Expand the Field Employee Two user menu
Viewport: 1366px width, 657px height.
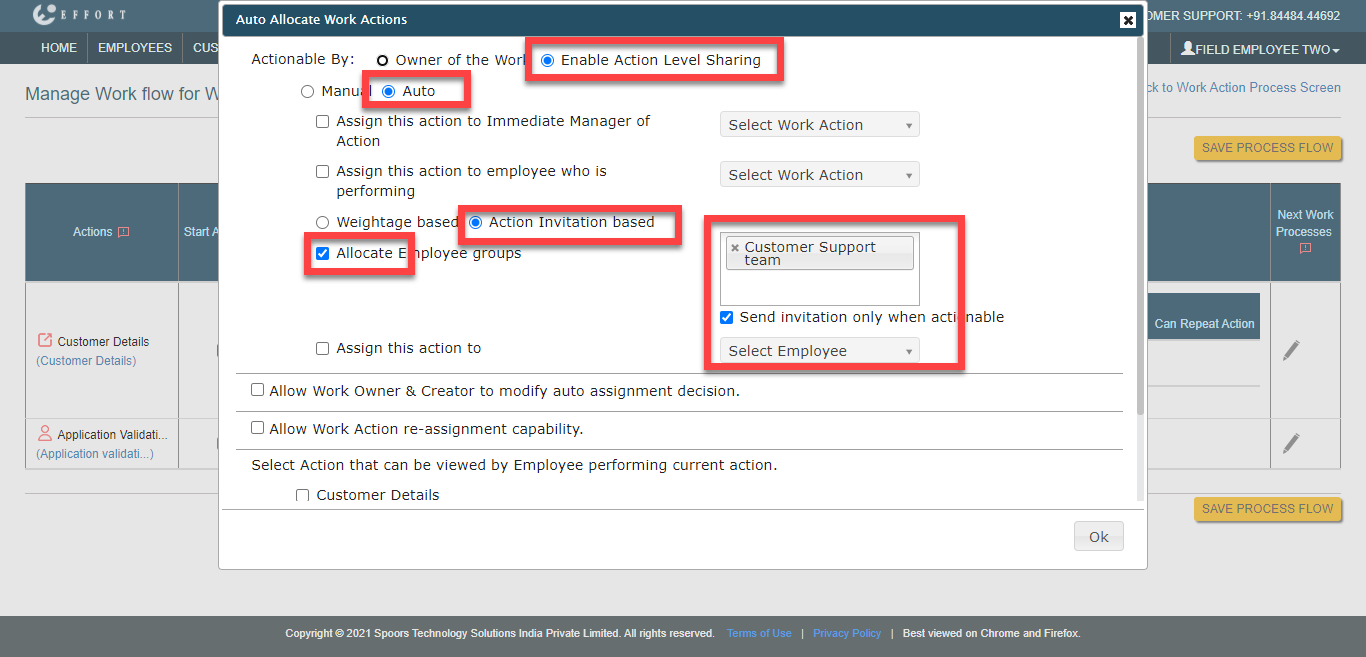pos(1260,49)
